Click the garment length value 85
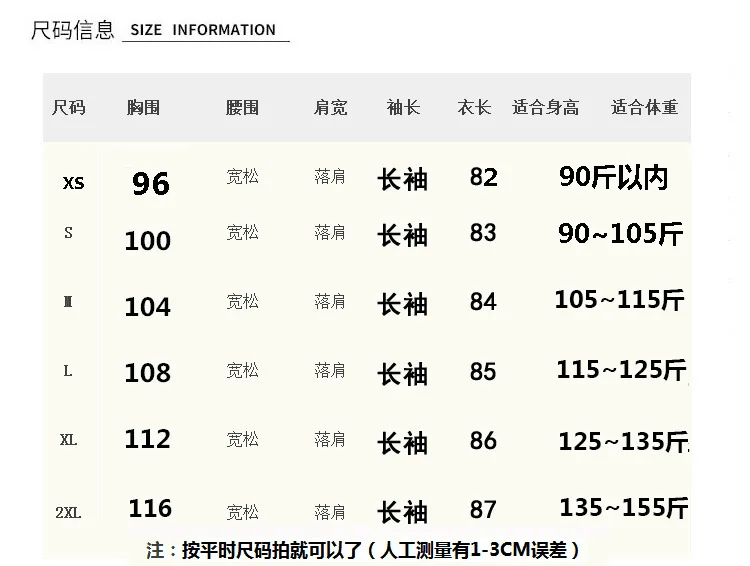The height and width of the screenshot is (566, 750). click(x=483, y=372)
